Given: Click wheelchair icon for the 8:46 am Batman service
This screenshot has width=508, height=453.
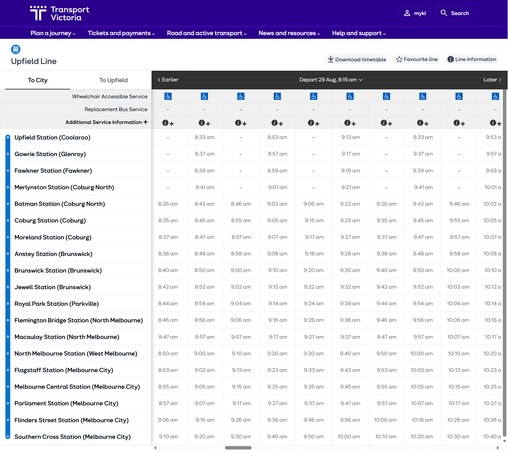Looking at the screenshot, I should [241, 96].
